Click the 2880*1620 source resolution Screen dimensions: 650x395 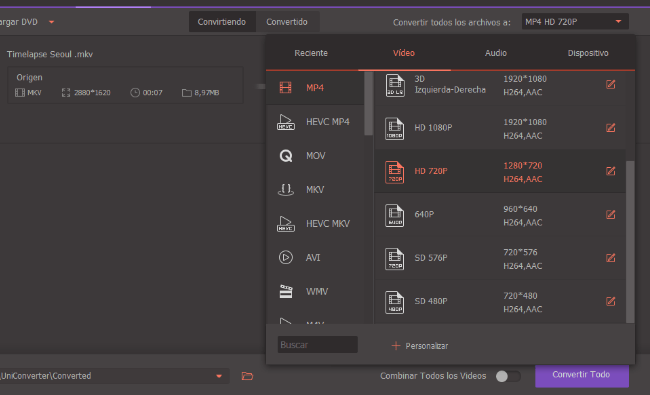92,93
